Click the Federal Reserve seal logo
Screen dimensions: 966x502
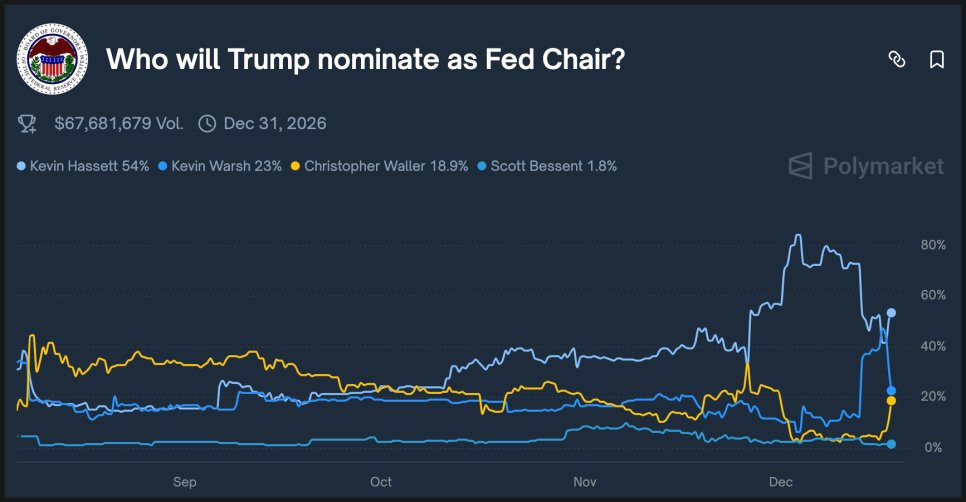pyautogui.click(x=53, y=59)
